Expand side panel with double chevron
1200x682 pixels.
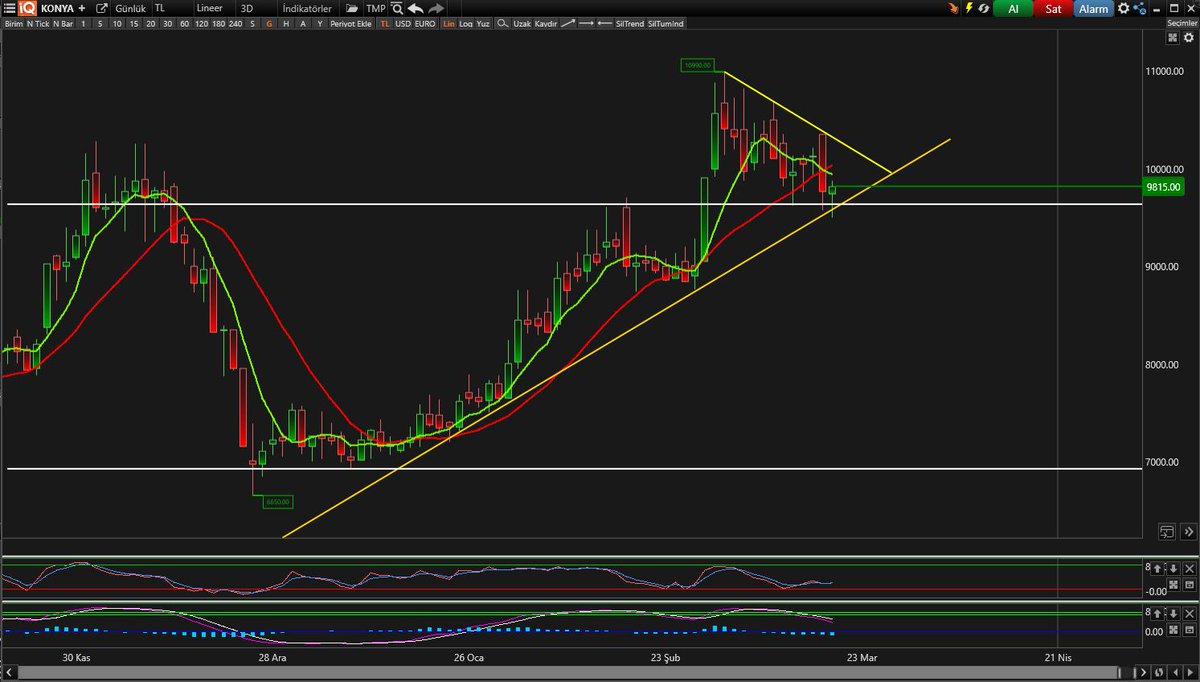click(1189, 531)
